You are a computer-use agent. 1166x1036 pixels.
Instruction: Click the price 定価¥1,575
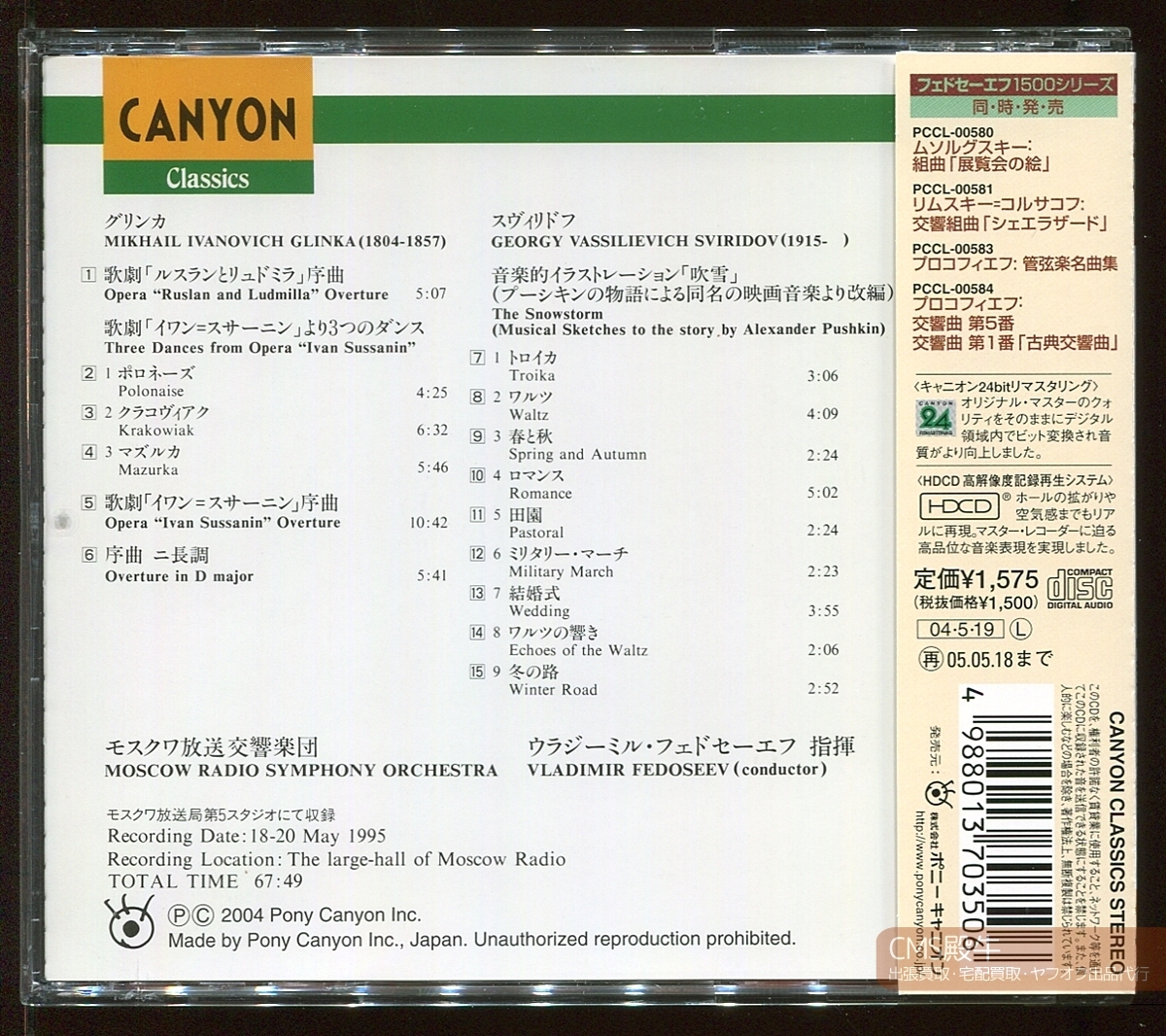tap(977, 579)
